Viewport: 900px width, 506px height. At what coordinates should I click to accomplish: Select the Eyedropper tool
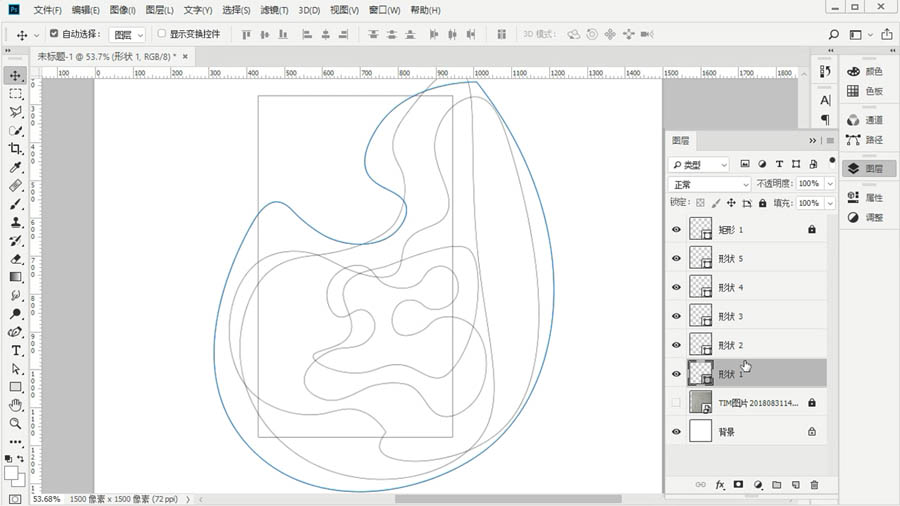click(16, 167)
